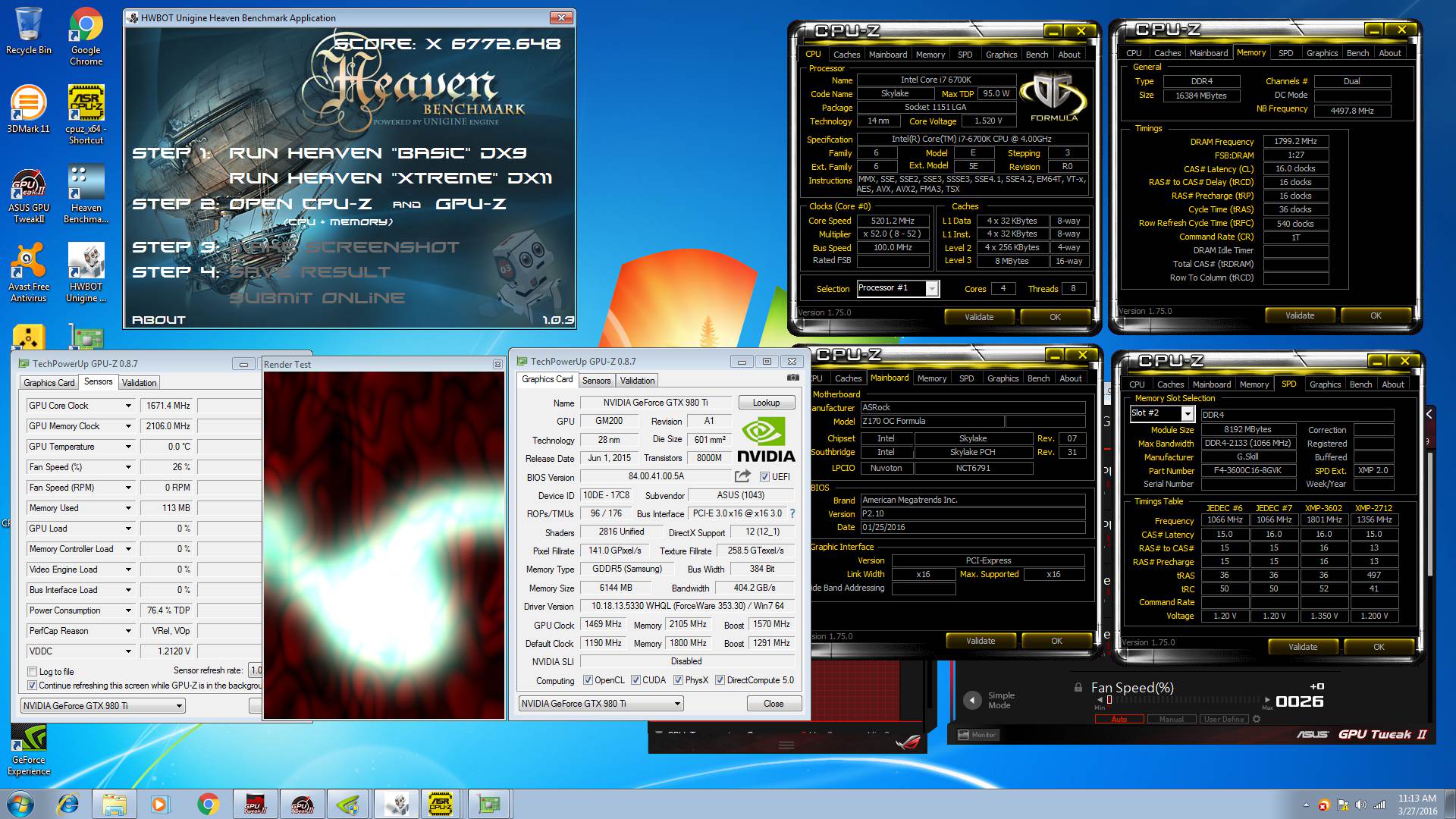Viewport: 1456px width, 819px height.
Task: Click the BIOS Version save/share icon in GPU-Z
Action: (x=742, y=476)
